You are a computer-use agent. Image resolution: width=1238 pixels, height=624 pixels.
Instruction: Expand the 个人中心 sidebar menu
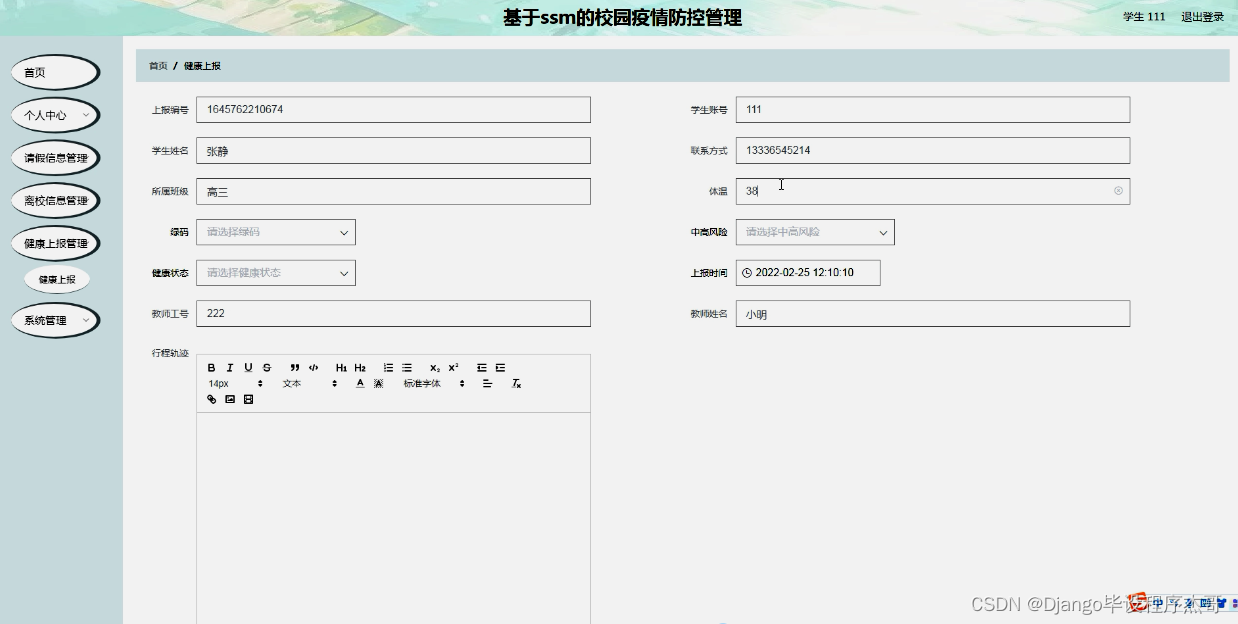pos(56,115)
